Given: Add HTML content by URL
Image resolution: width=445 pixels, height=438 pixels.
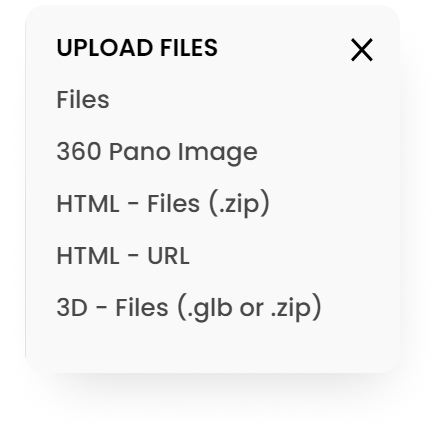Looking at the screenshot, I should tap(123, 256).
